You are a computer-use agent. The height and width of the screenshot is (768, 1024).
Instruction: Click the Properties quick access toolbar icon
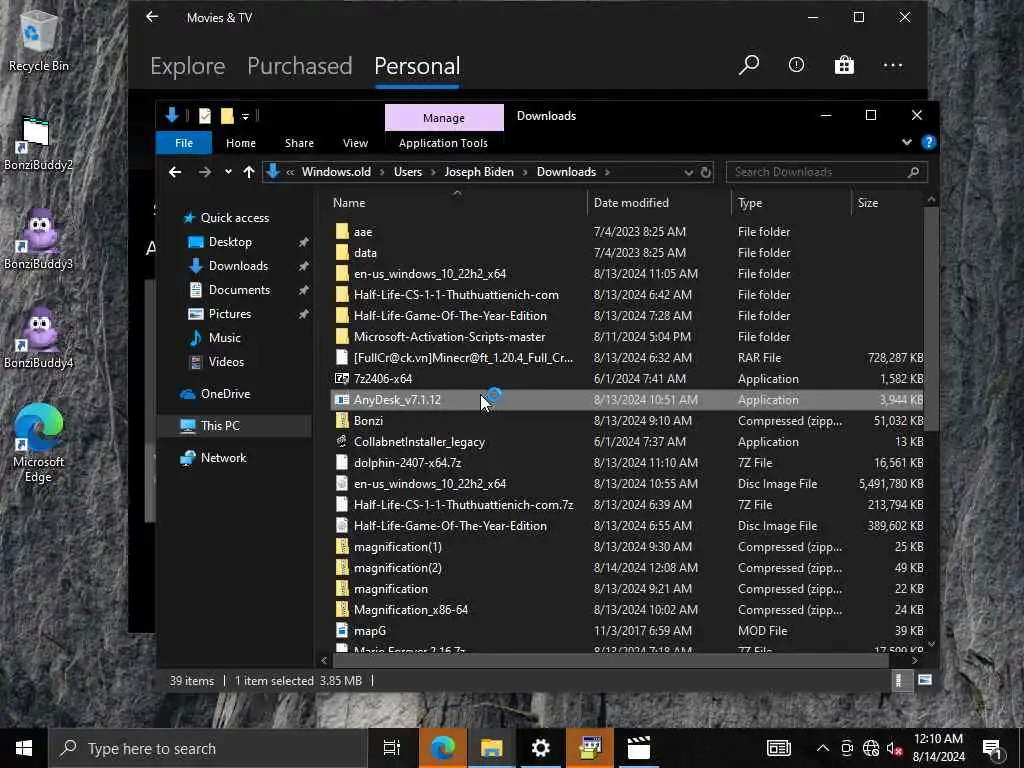[x=204, y=116]
